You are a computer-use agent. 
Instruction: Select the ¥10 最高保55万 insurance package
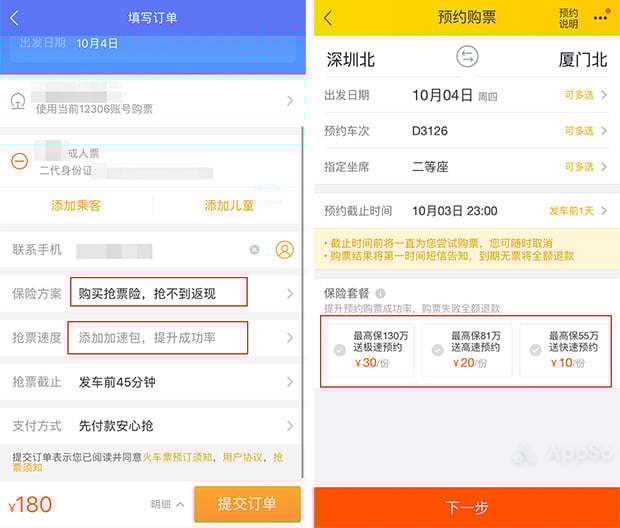pos(565,350)
